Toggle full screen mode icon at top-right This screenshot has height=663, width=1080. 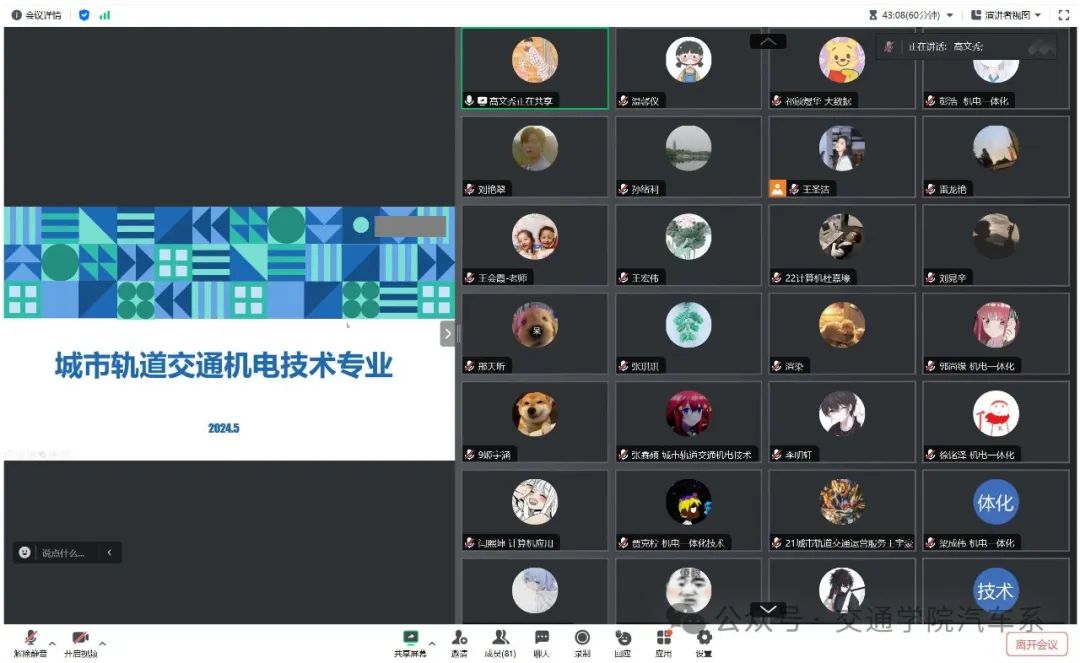1064,15
